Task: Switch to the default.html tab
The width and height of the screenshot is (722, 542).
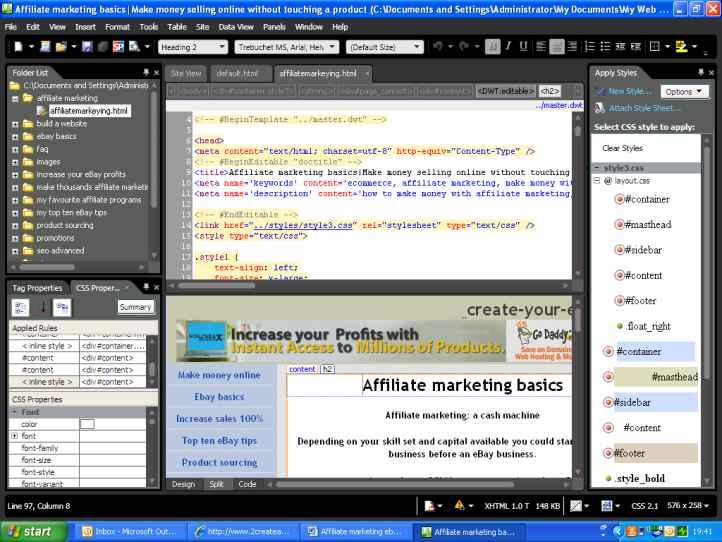Action: click(x=237, y=73)
